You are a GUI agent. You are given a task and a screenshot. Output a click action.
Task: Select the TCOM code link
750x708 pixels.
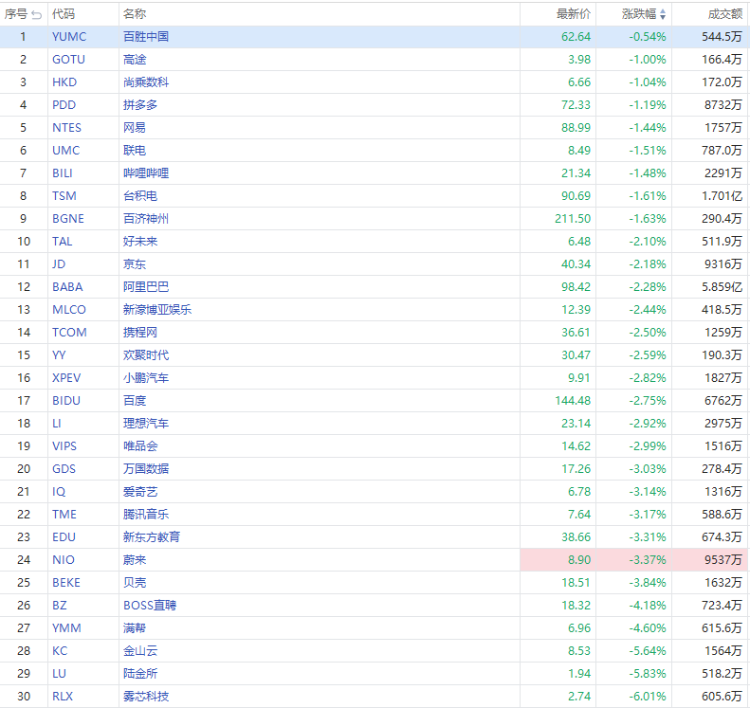69,332
